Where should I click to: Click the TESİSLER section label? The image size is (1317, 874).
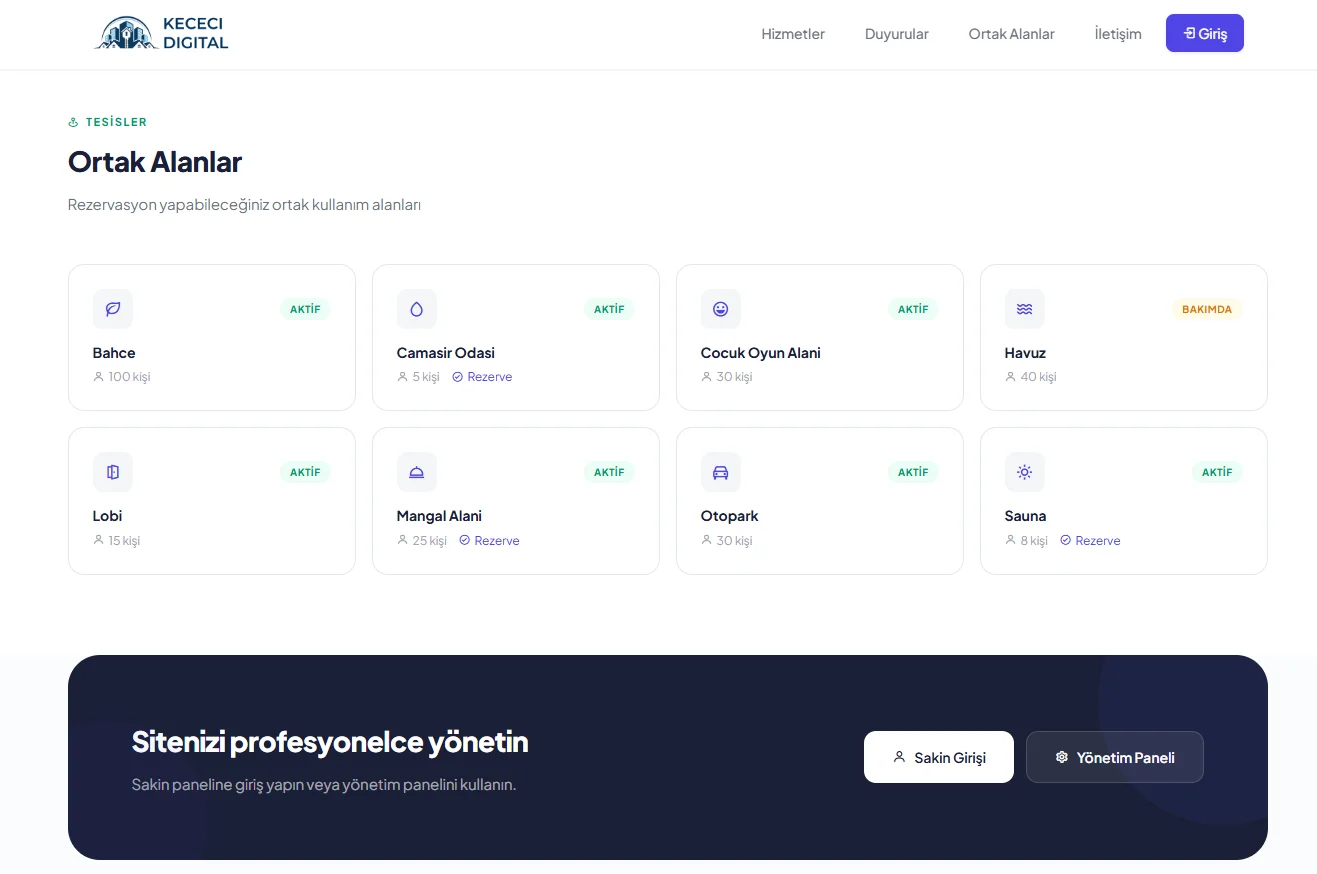pos(116,122)
